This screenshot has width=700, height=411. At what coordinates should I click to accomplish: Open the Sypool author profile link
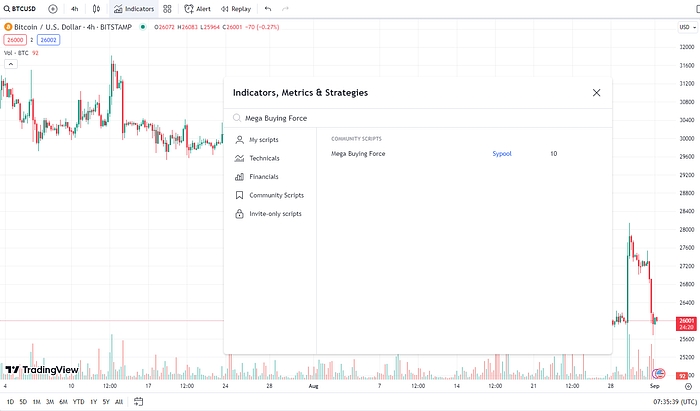click(502, 153)
